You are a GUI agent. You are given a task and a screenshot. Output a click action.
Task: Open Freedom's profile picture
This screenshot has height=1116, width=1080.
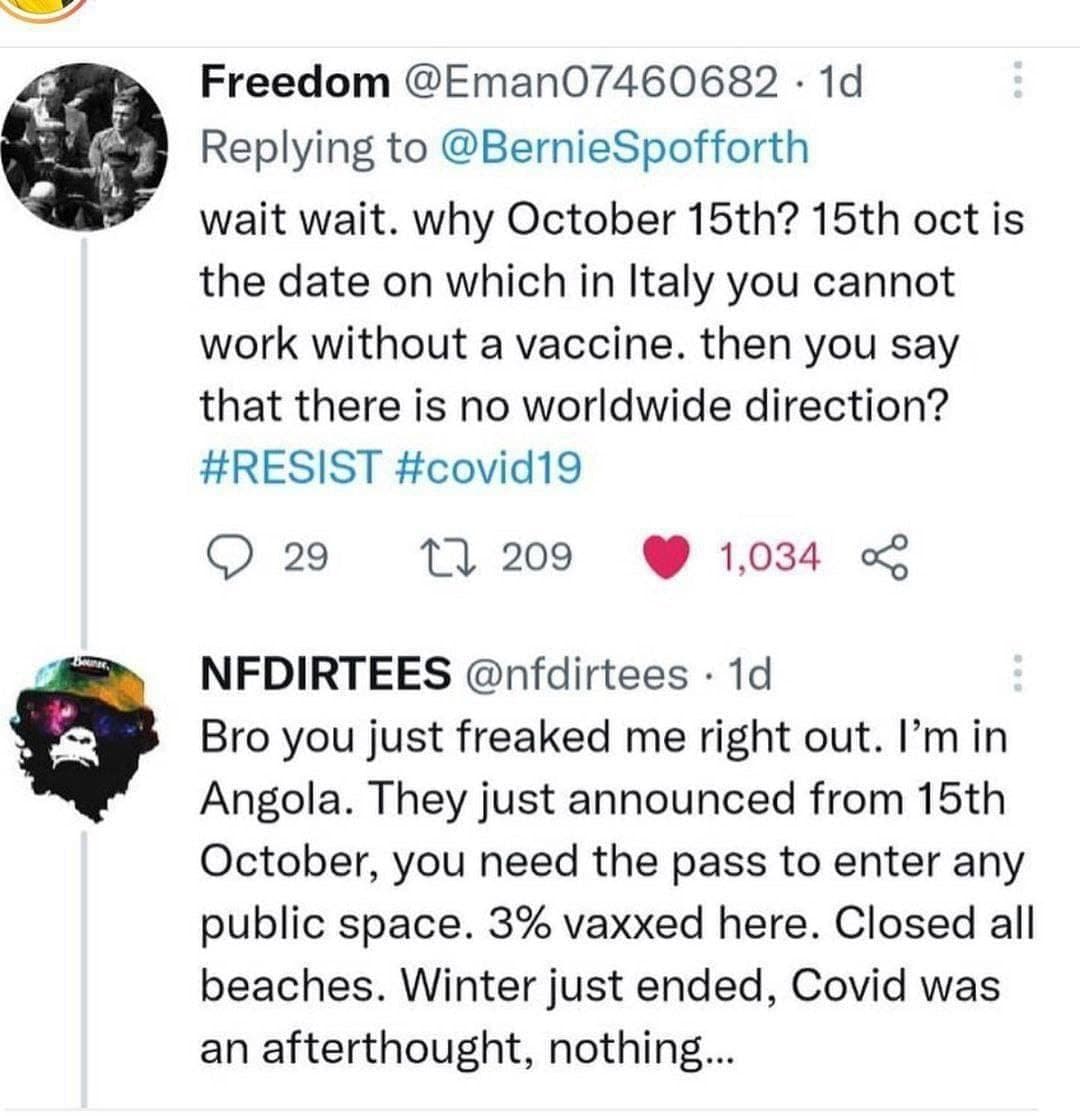tap(82, 150)
